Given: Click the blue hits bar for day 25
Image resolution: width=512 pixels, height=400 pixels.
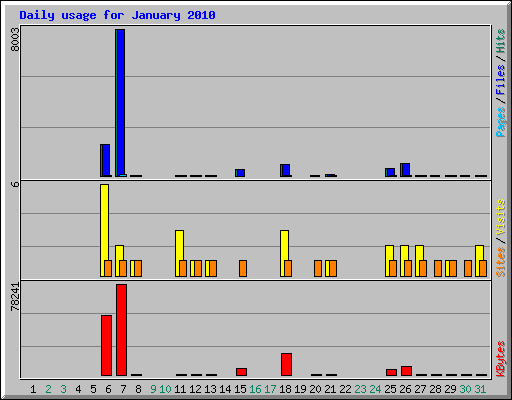Looking at the screenshot, I should [x=391, y=172].
